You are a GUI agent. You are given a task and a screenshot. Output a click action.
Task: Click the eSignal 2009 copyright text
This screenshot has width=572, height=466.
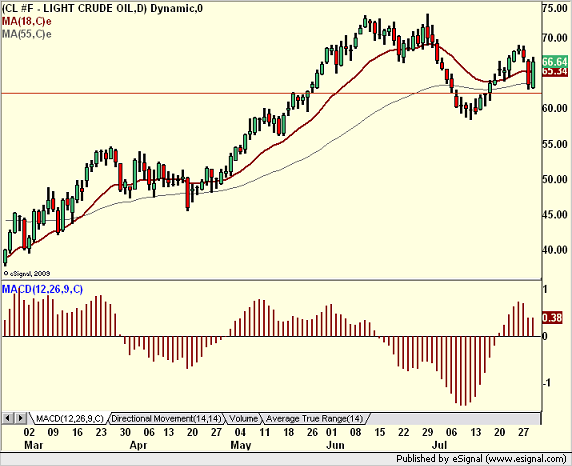[x=27, y=273]
